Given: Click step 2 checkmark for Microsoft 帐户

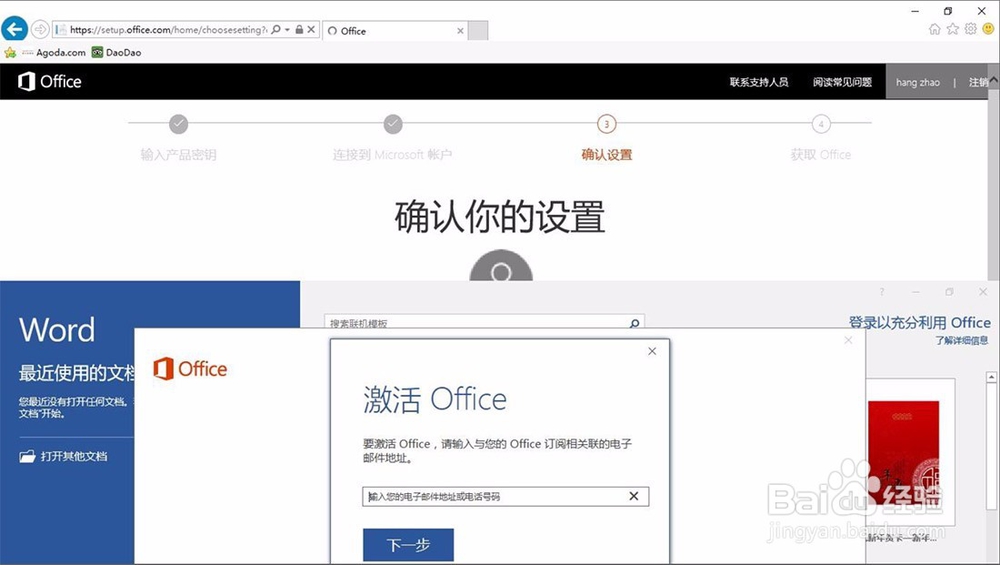Looking at the screenshot, I should (x=393, y=124).
